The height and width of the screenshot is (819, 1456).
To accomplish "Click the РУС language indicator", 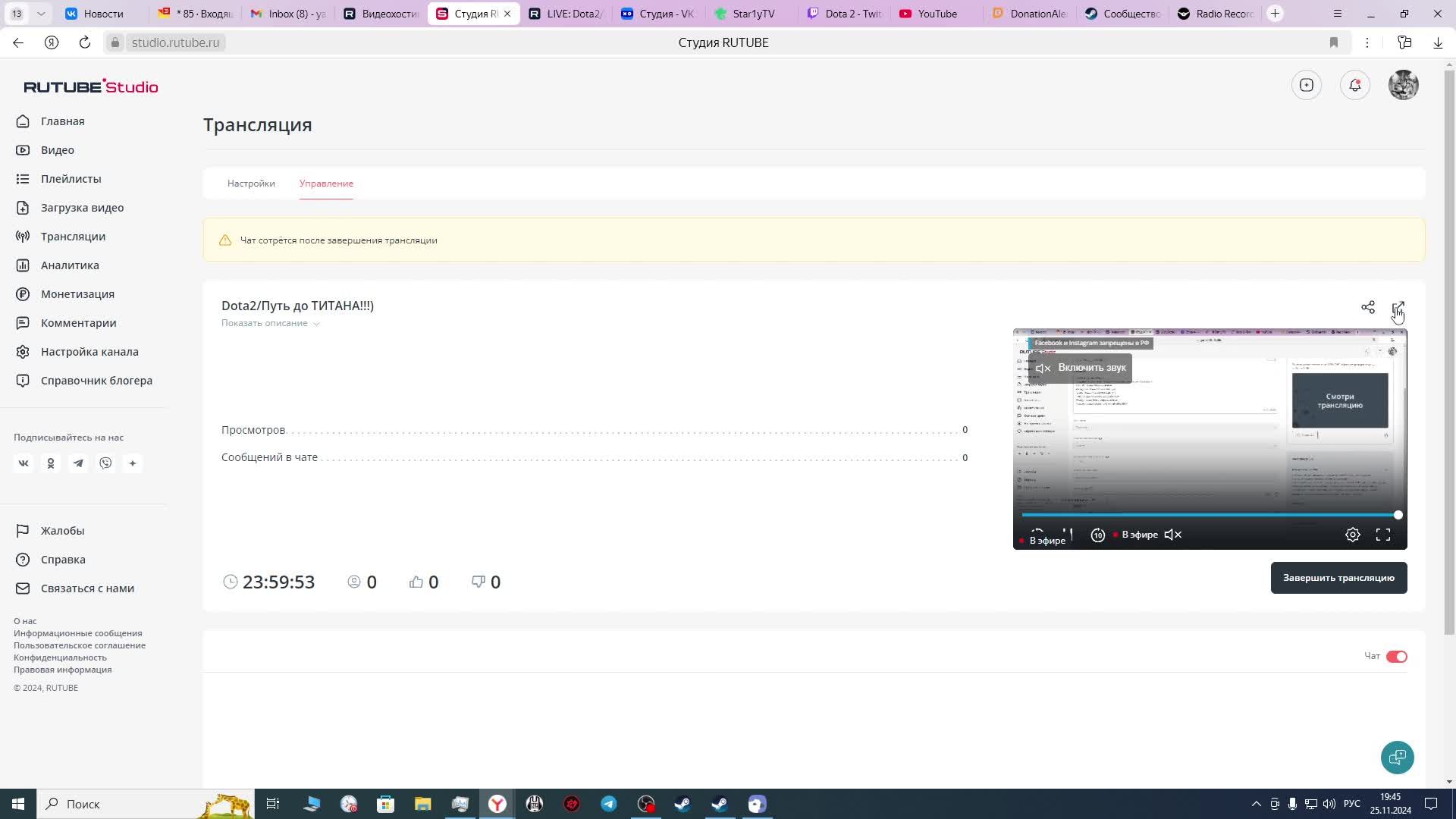I will coord(1351,804).
